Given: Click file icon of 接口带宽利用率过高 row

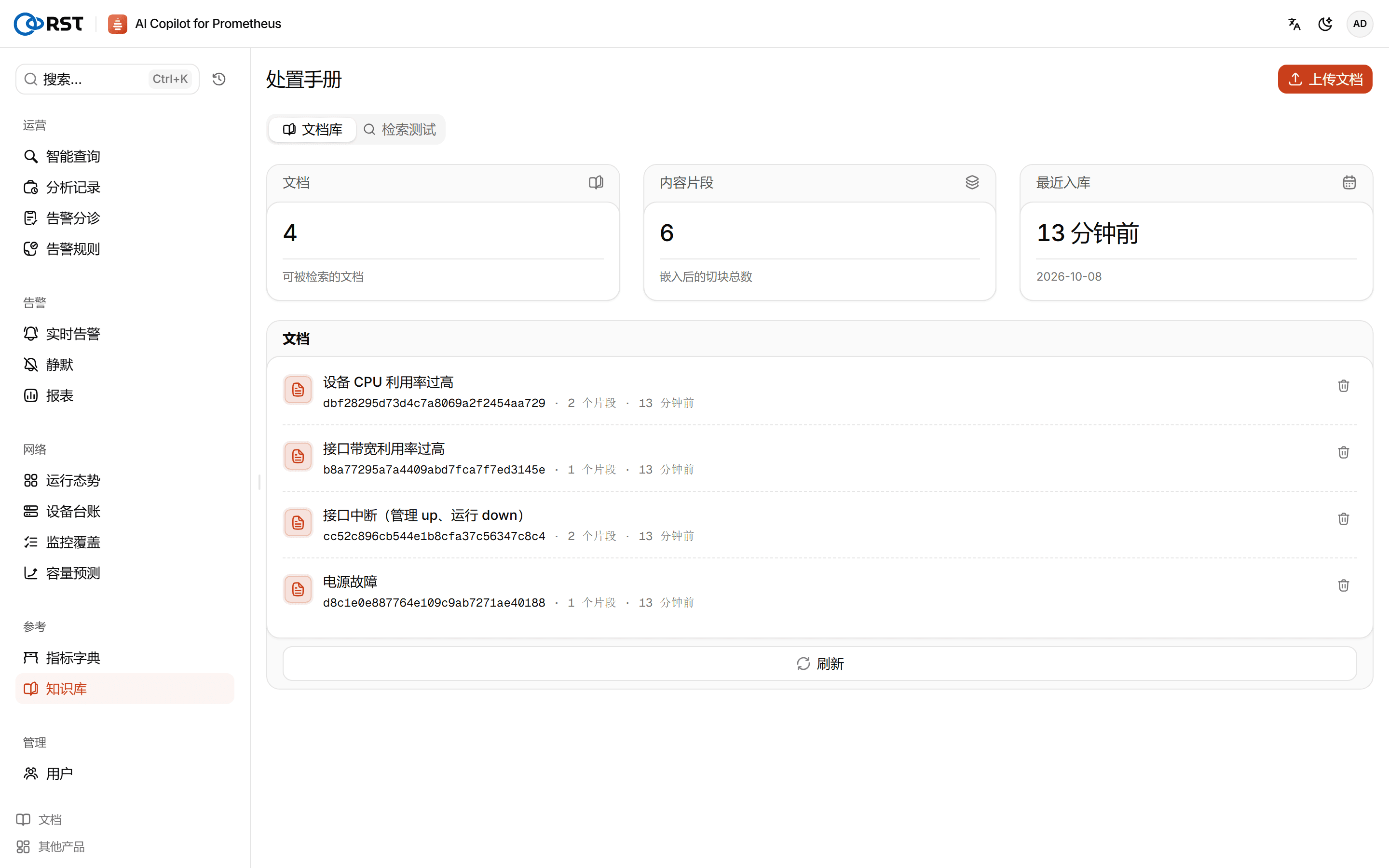Looking at the screenshot, I should tap(298, 456).
